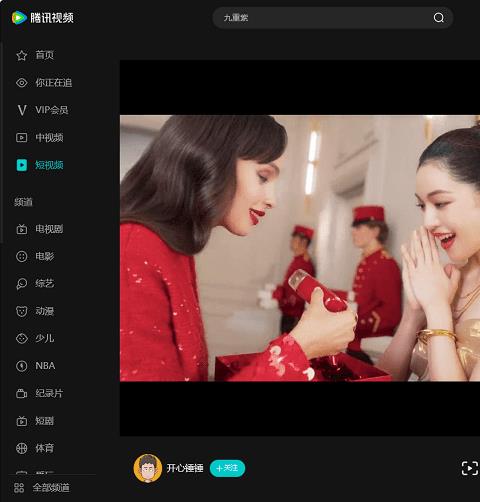Viewport: 480px width, 502px height.
Task: Click the ball icon beside 体育
Action: [22, 448]
